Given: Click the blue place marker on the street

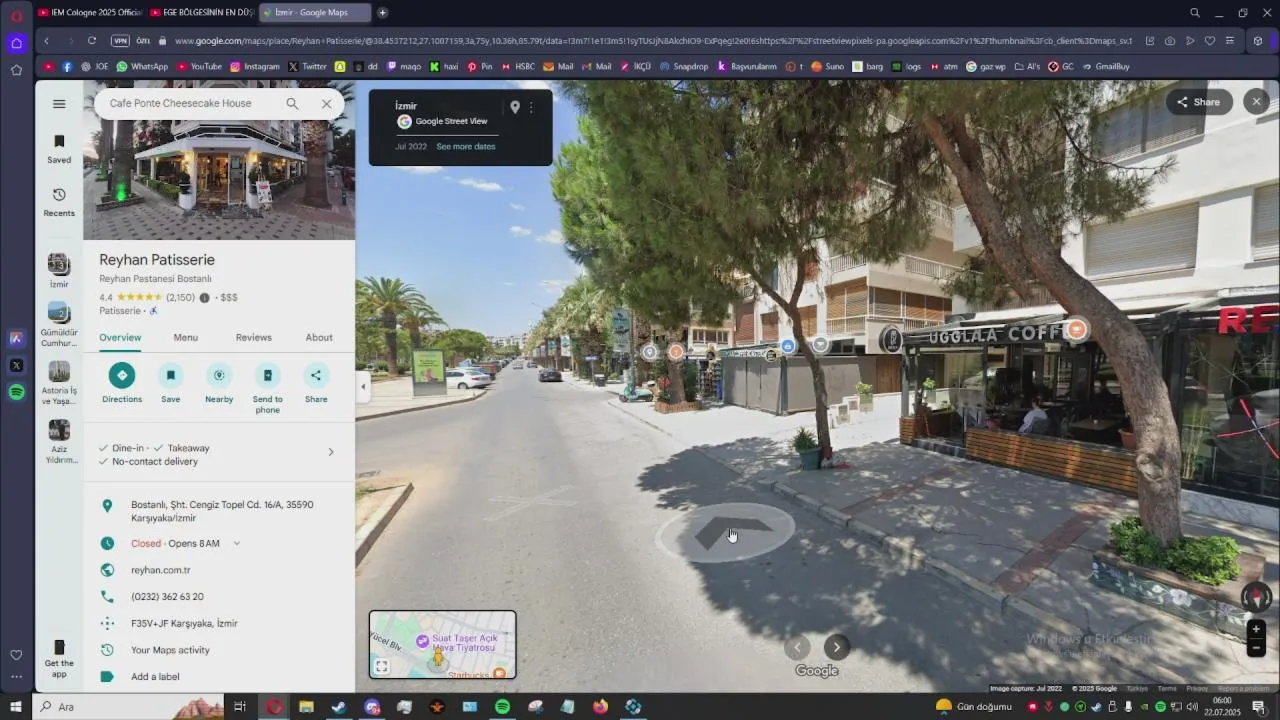Looking at the screenshot, I should (788, 346).
